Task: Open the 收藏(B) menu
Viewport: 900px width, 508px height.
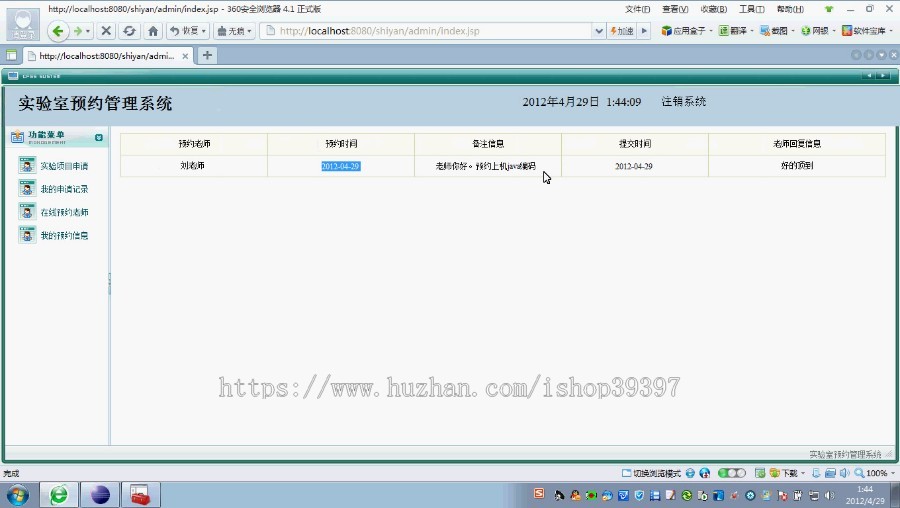Action: pyautogui.click(x=713, y=9)
